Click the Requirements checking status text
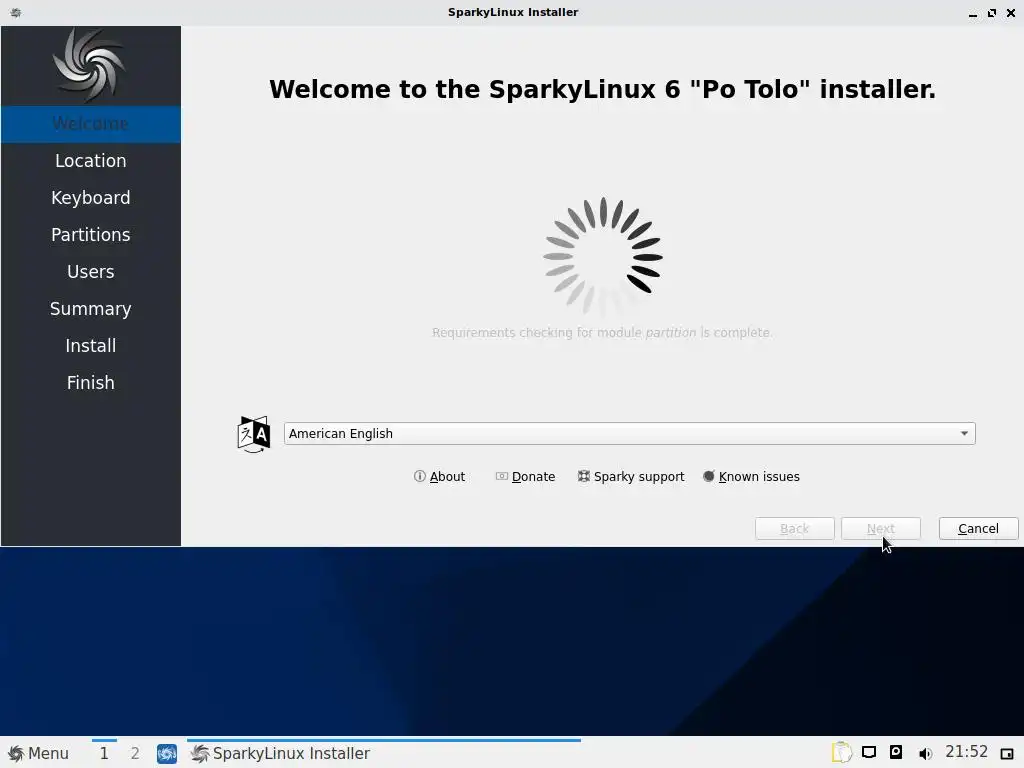 (x=602, y=332)
